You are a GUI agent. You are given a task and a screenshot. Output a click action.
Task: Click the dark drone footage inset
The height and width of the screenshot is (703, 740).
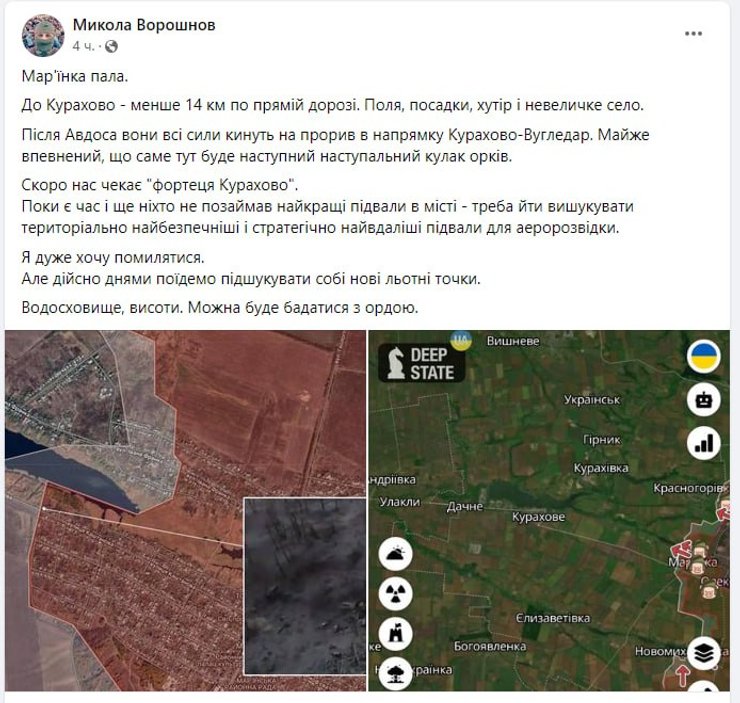pyautogui.click(x=305, y=586)
